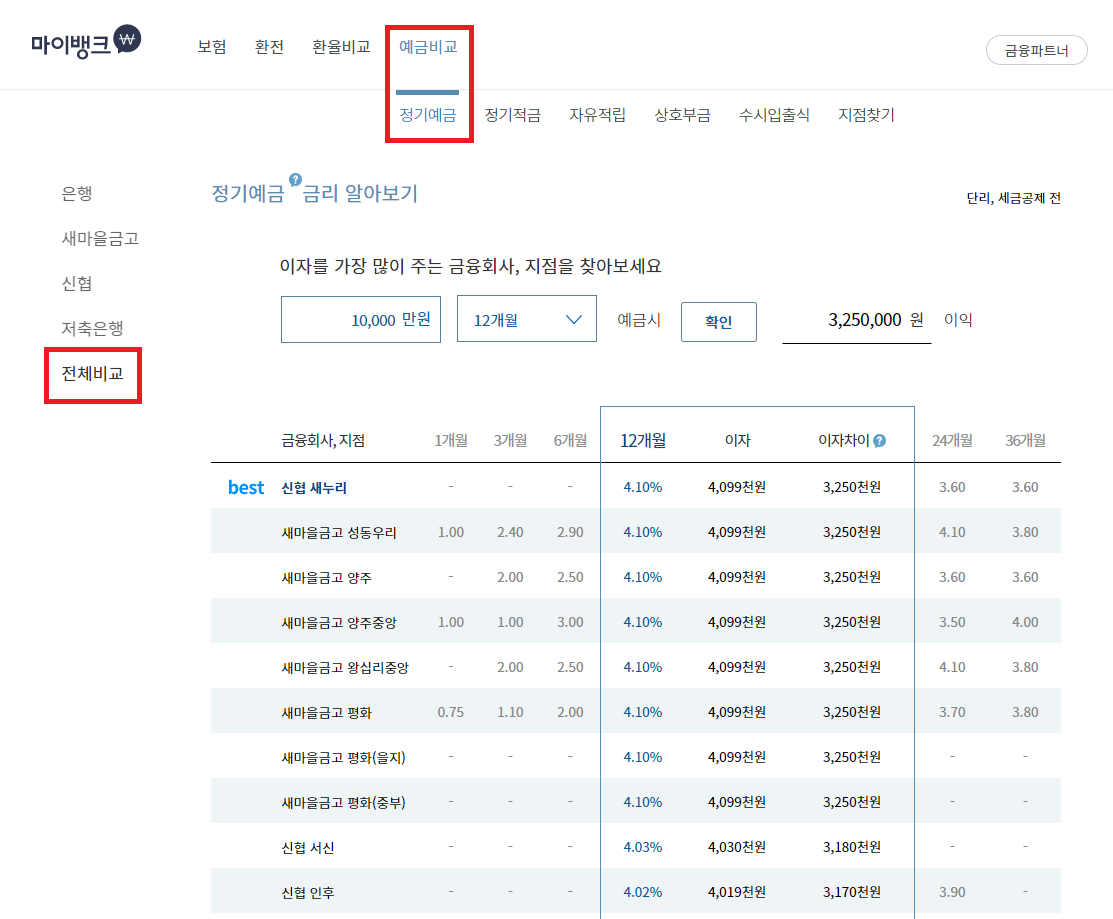This screenshot has height=919, width=1113.
Task: Click the 6개월 column header
Action: (x=570, y=441)
